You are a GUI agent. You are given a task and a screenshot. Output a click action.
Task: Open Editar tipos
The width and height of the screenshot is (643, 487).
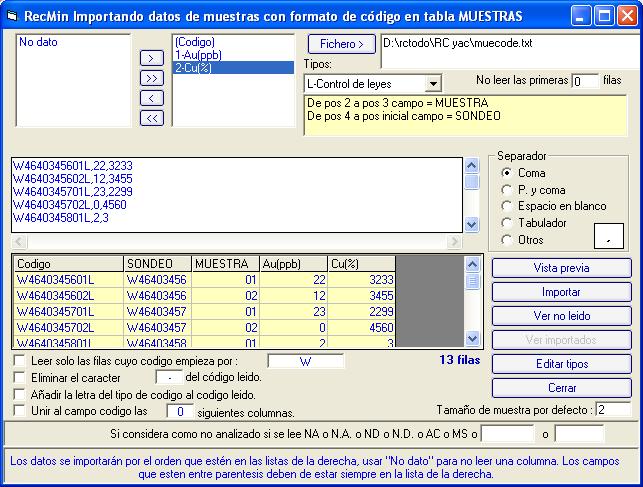pyautogui.click(x=561, y=364)
